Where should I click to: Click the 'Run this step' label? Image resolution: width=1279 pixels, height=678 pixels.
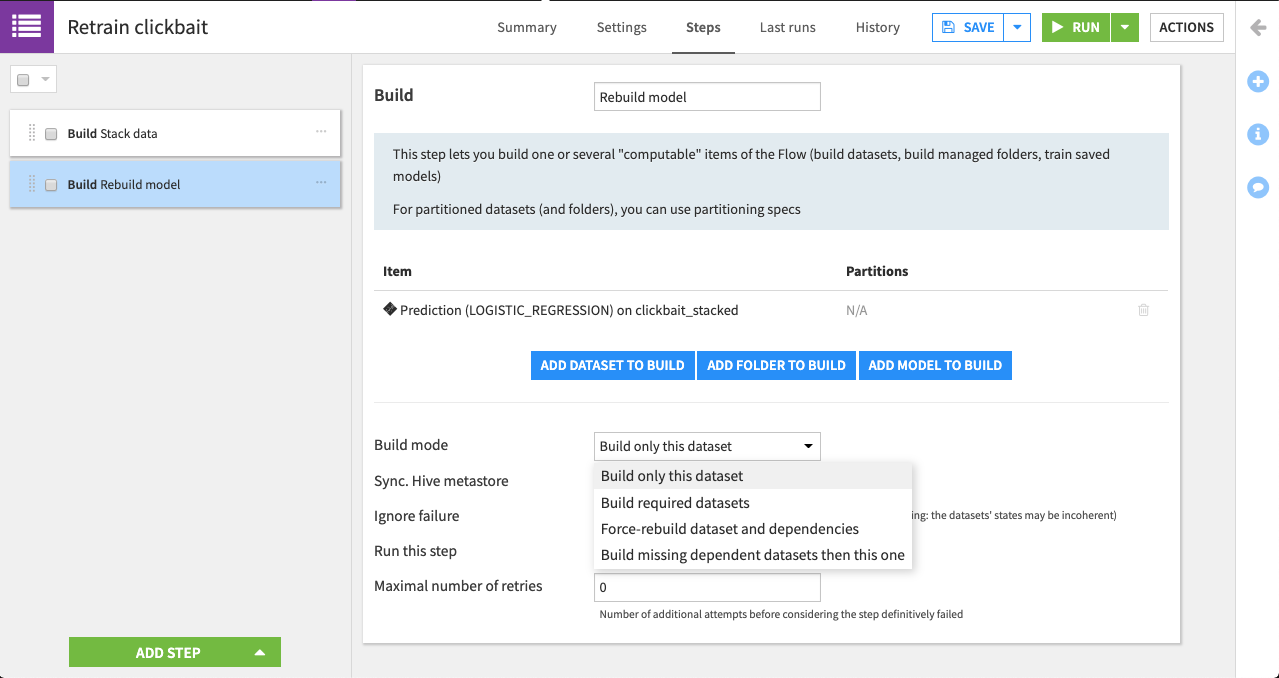(415, 551)
